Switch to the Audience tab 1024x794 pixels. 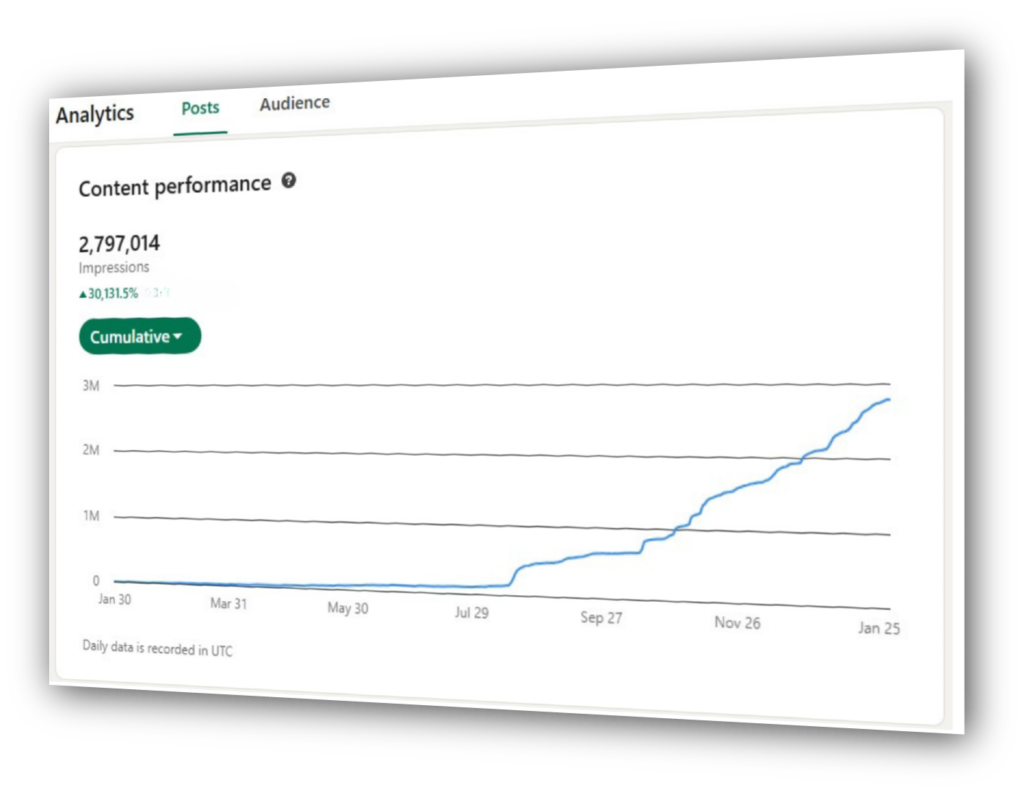point(295,103)
